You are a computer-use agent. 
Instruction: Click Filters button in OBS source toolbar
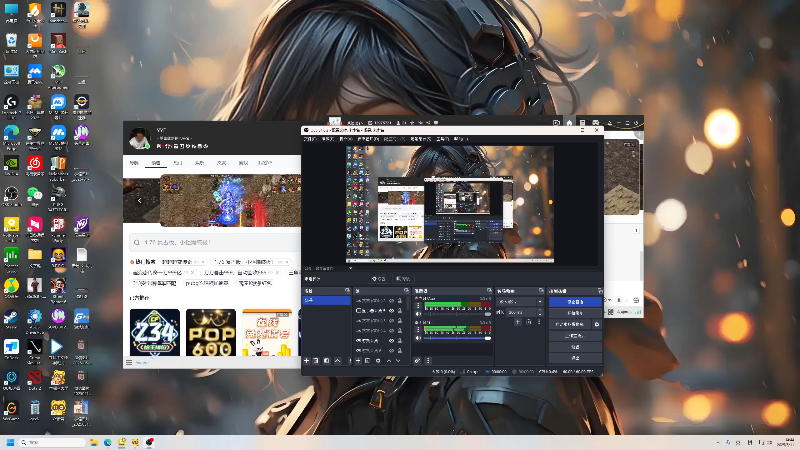coord(403,279)
